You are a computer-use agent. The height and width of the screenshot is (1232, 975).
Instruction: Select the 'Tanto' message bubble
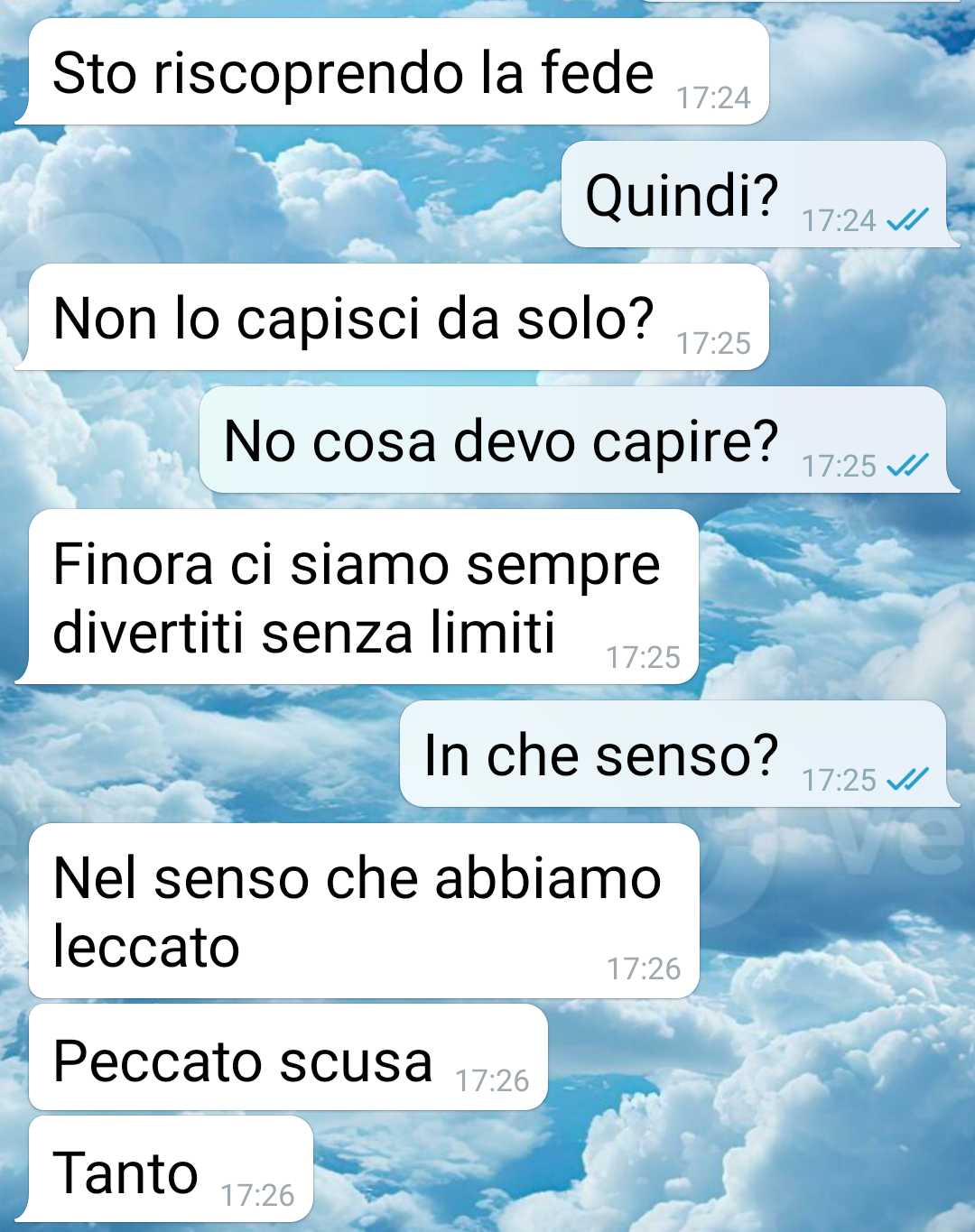[x=172, y=1170]
